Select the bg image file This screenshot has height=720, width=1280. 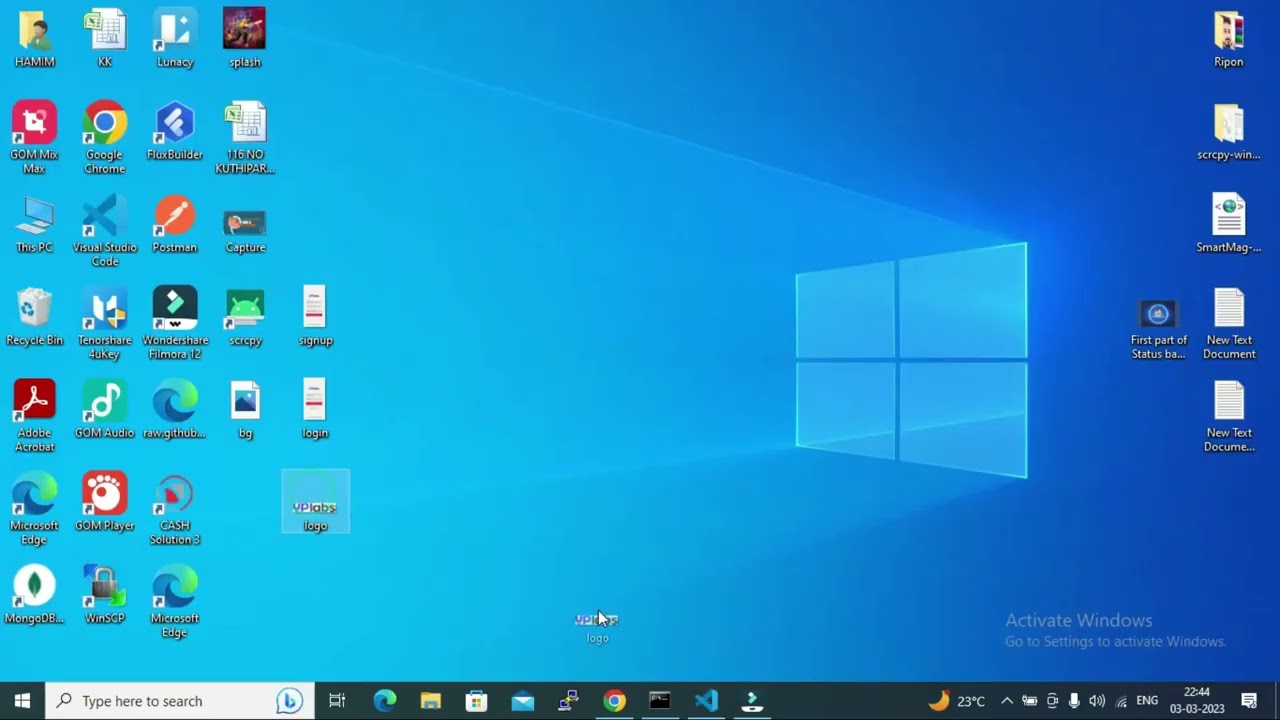pos(245,409)
